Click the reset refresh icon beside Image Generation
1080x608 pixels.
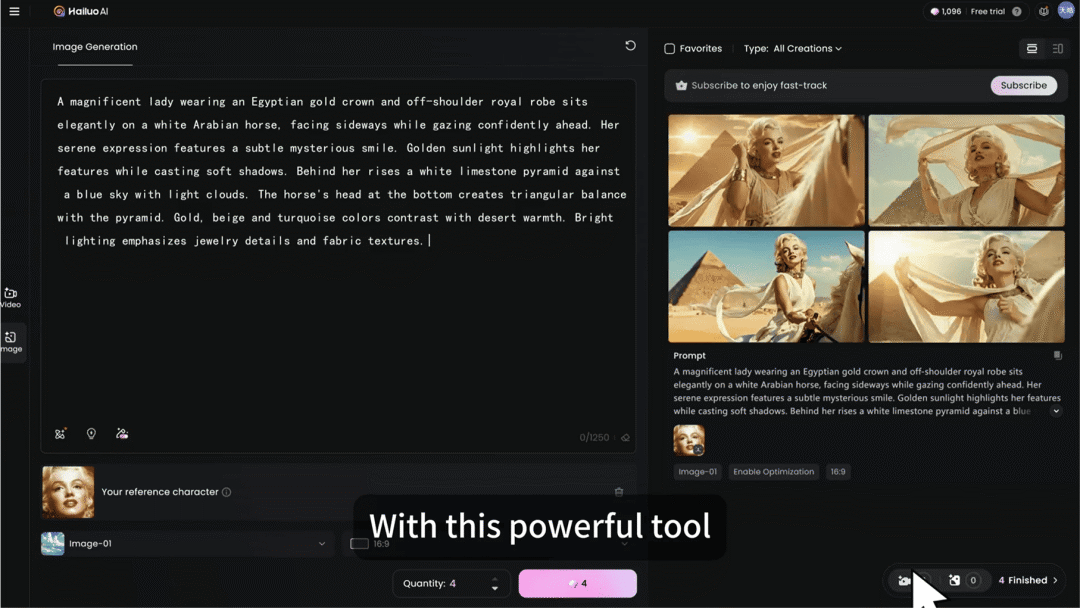pyautogui.click(x=630, y=45)
